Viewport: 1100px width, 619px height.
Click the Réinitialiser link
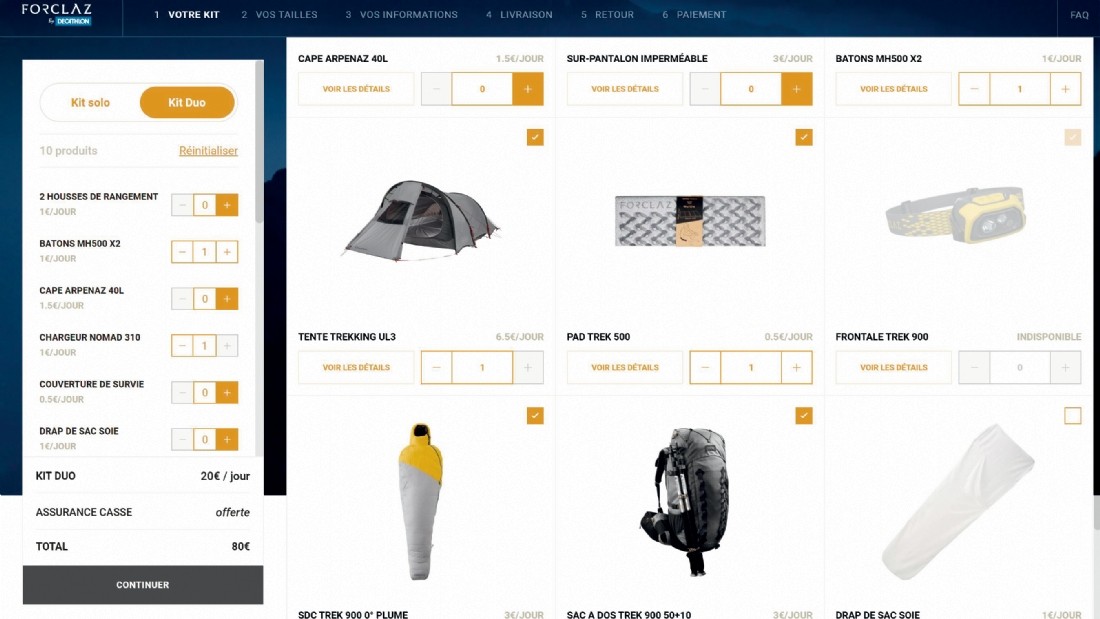[208, 150]
